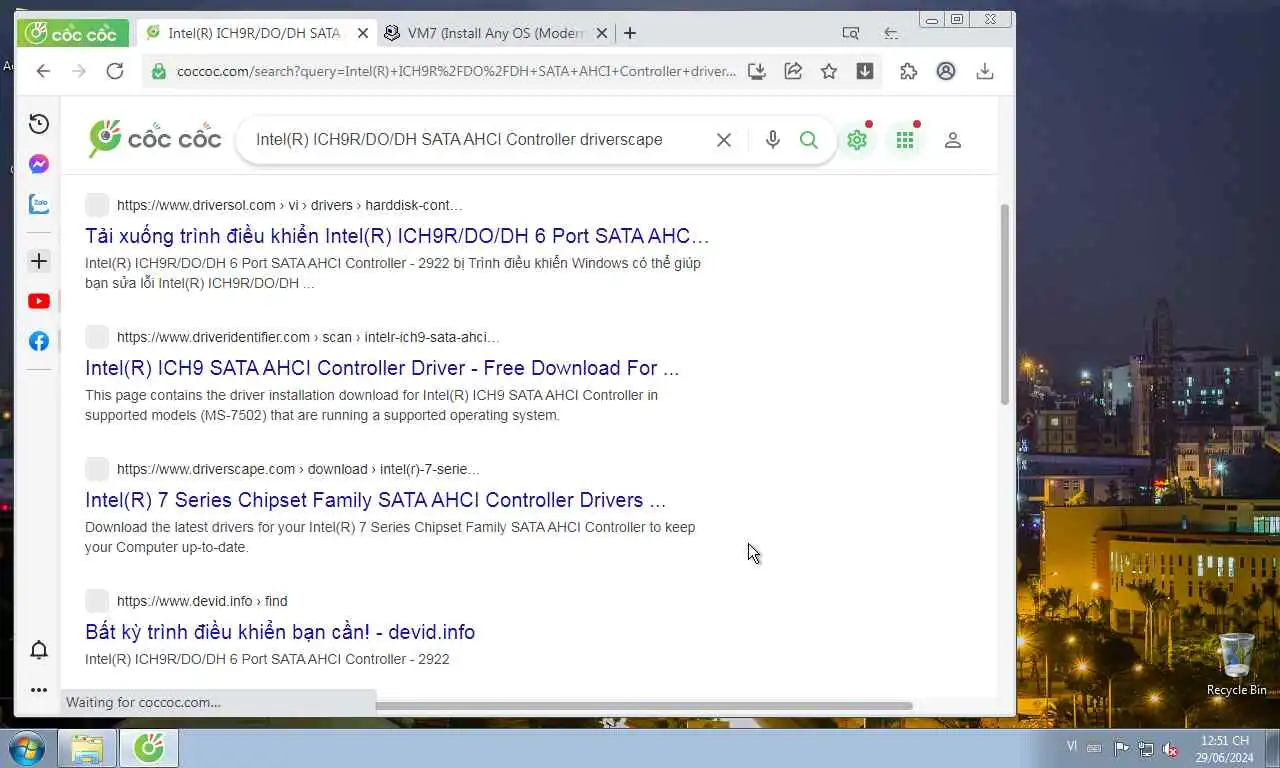Bookmark this page with the star icon
The width and height of the screenshot is (1280, 768).
click(829, 71)
